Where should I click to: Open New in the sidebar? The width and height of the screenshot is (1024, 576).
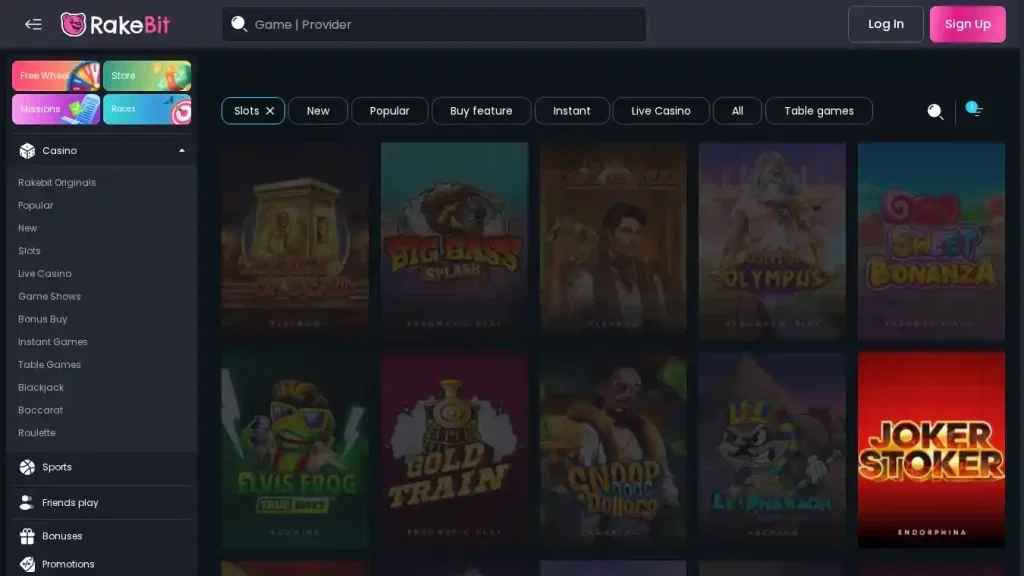tap(27, 229)
